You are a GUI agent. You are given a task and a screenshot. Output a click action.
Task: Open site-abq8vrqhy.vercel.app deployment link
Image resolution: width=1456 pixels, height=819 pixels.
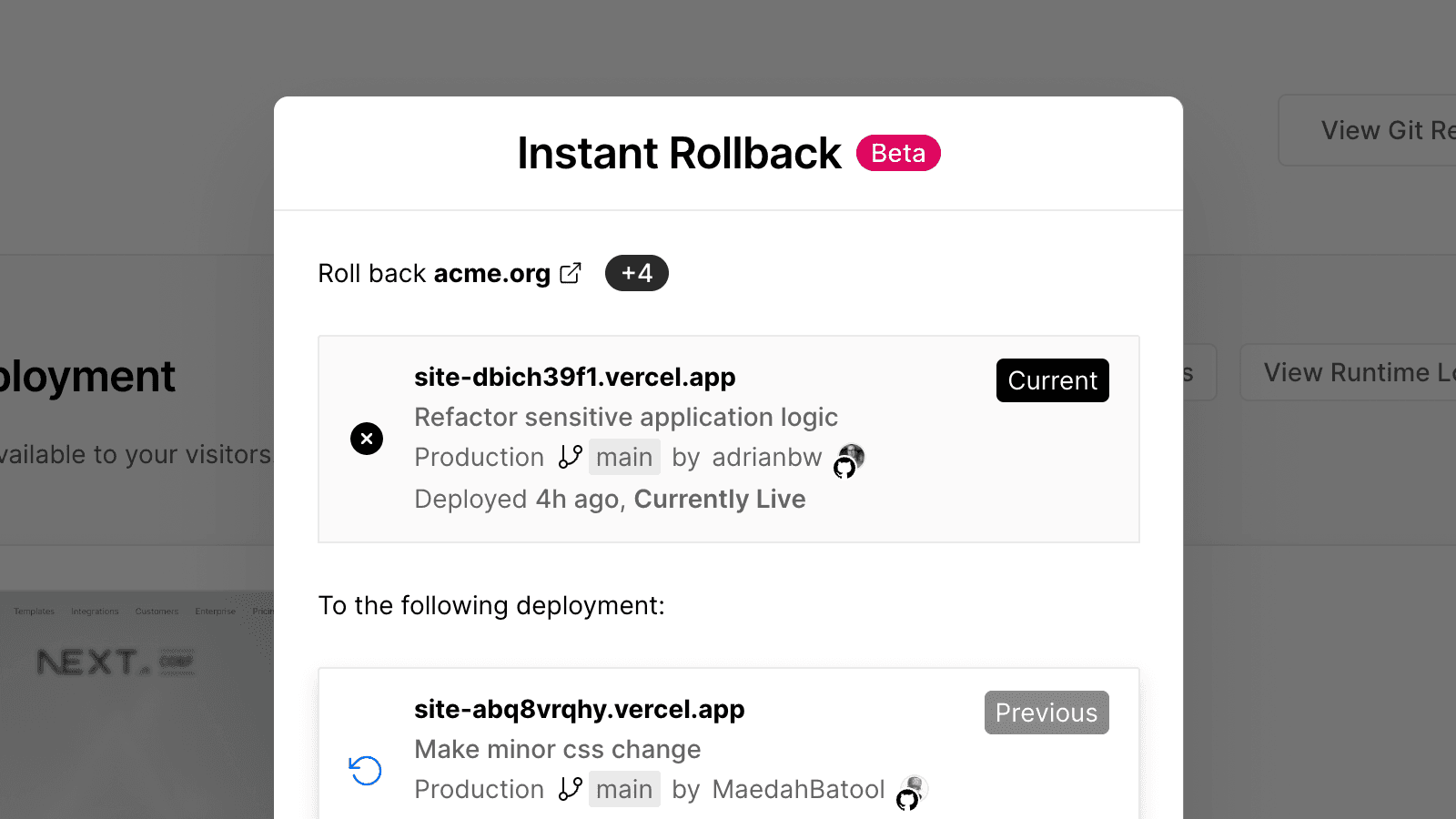pyautogui.click(x=579, y=709)
